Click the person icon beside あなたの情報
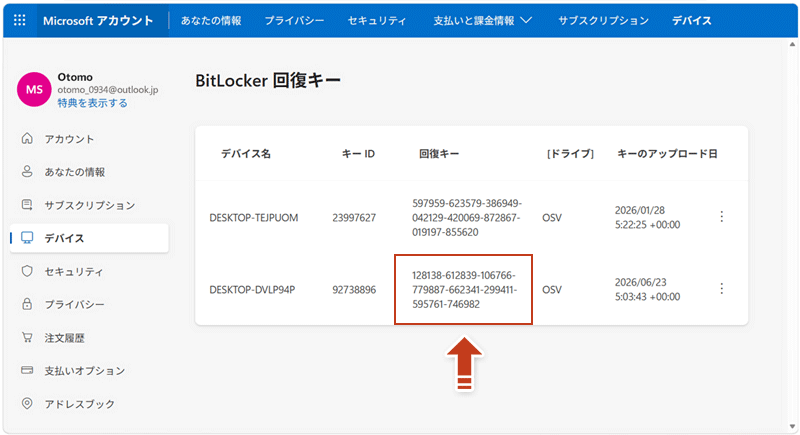The image size is (800, 435). click(27, 171)
